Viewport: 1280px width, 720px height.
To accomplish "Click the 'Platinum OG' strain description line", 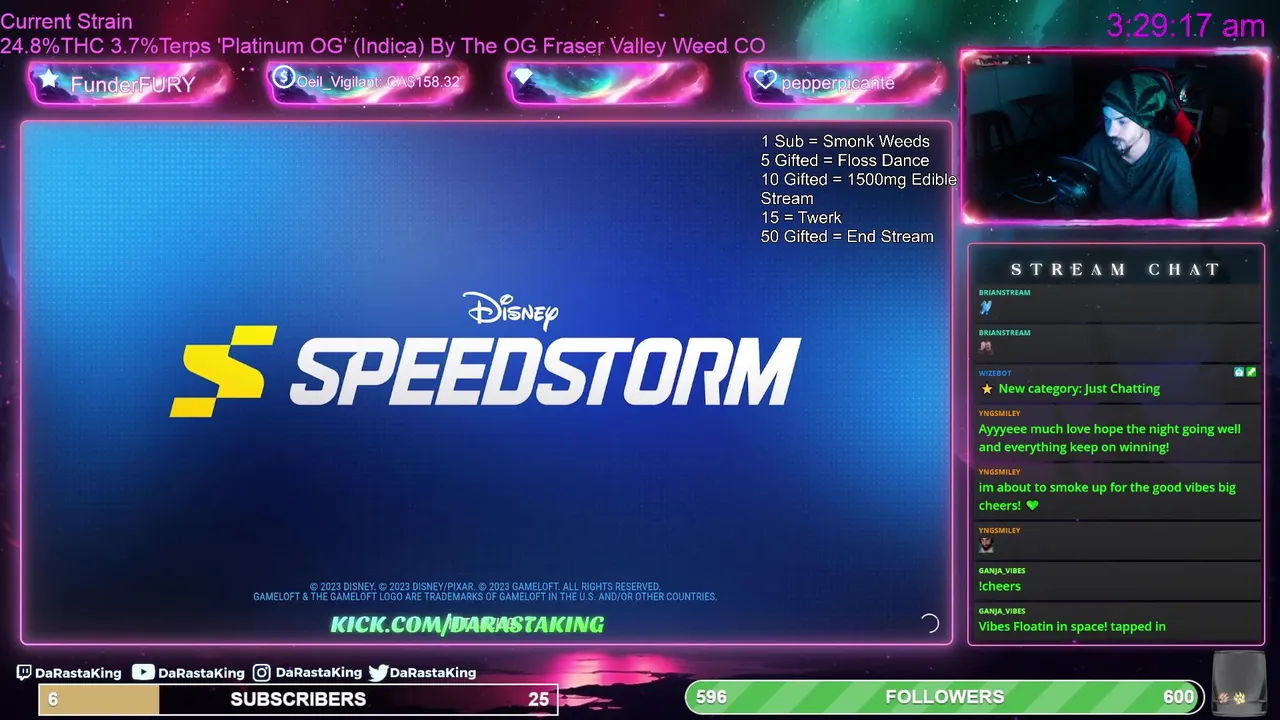I will click(x=382, y=46).
